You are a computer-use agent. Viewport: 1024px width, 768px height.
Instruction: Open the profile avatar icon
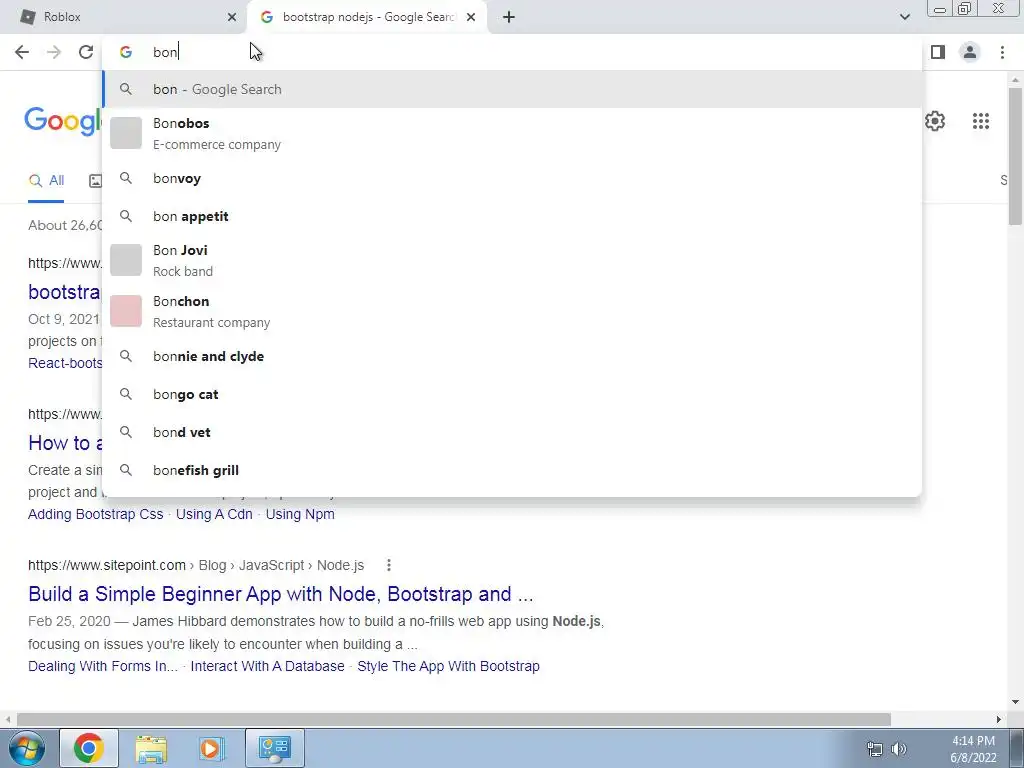click(970, 52)
